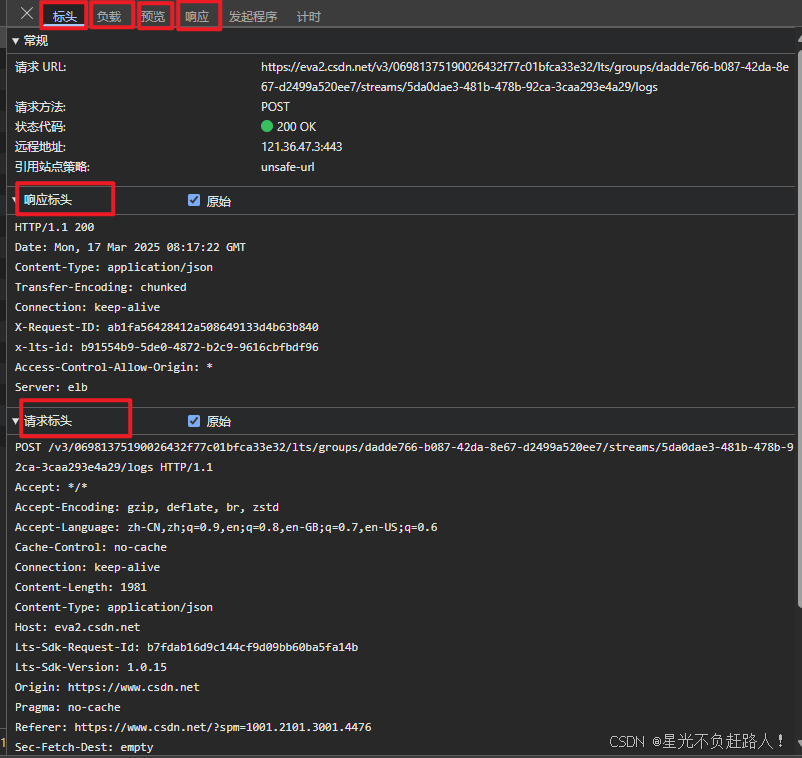Close the request details panel
Image resolution: width=802 pixels, height=758 pixels.
tap(27, 13)
